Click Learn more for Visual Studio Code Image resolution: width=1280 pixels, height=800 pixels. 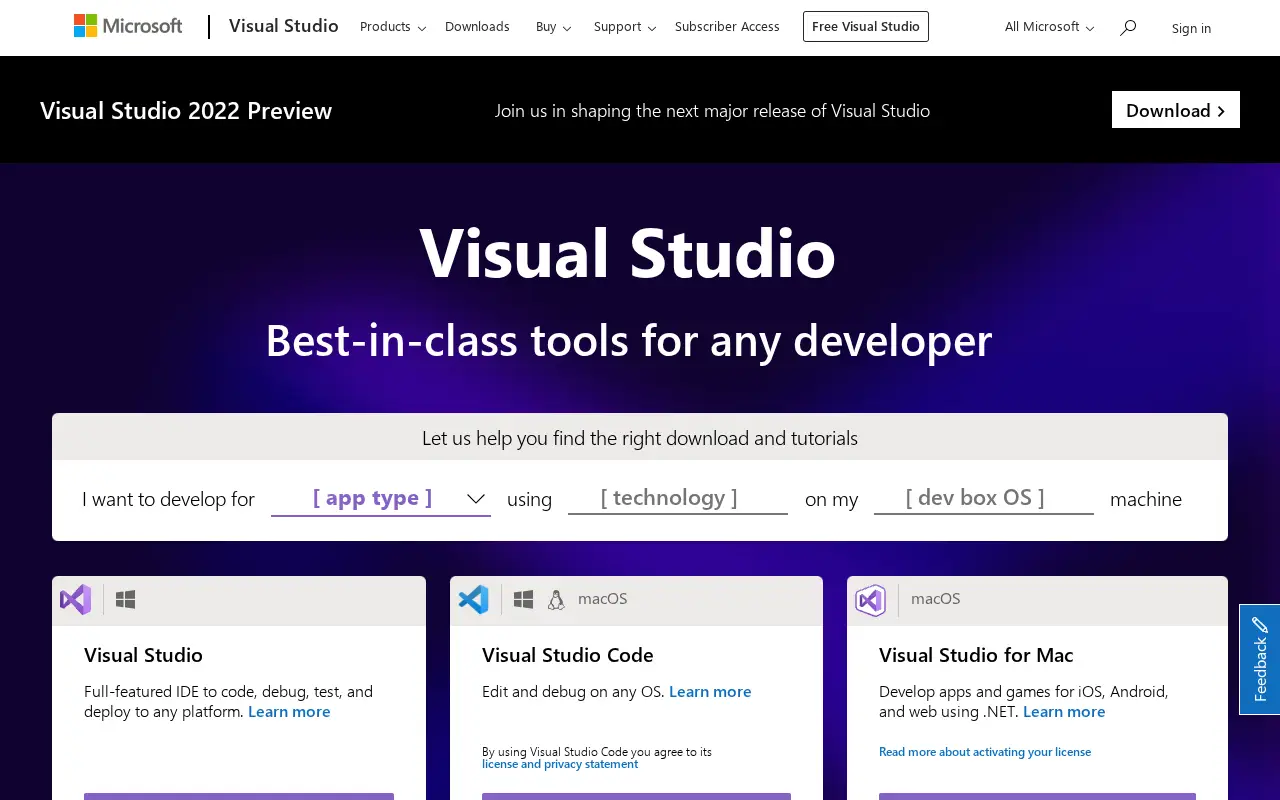(710, 692)
